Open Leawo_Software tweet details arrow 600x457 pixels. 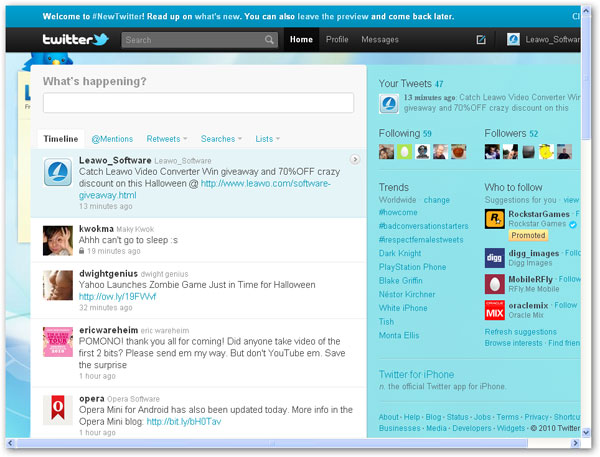355,159
